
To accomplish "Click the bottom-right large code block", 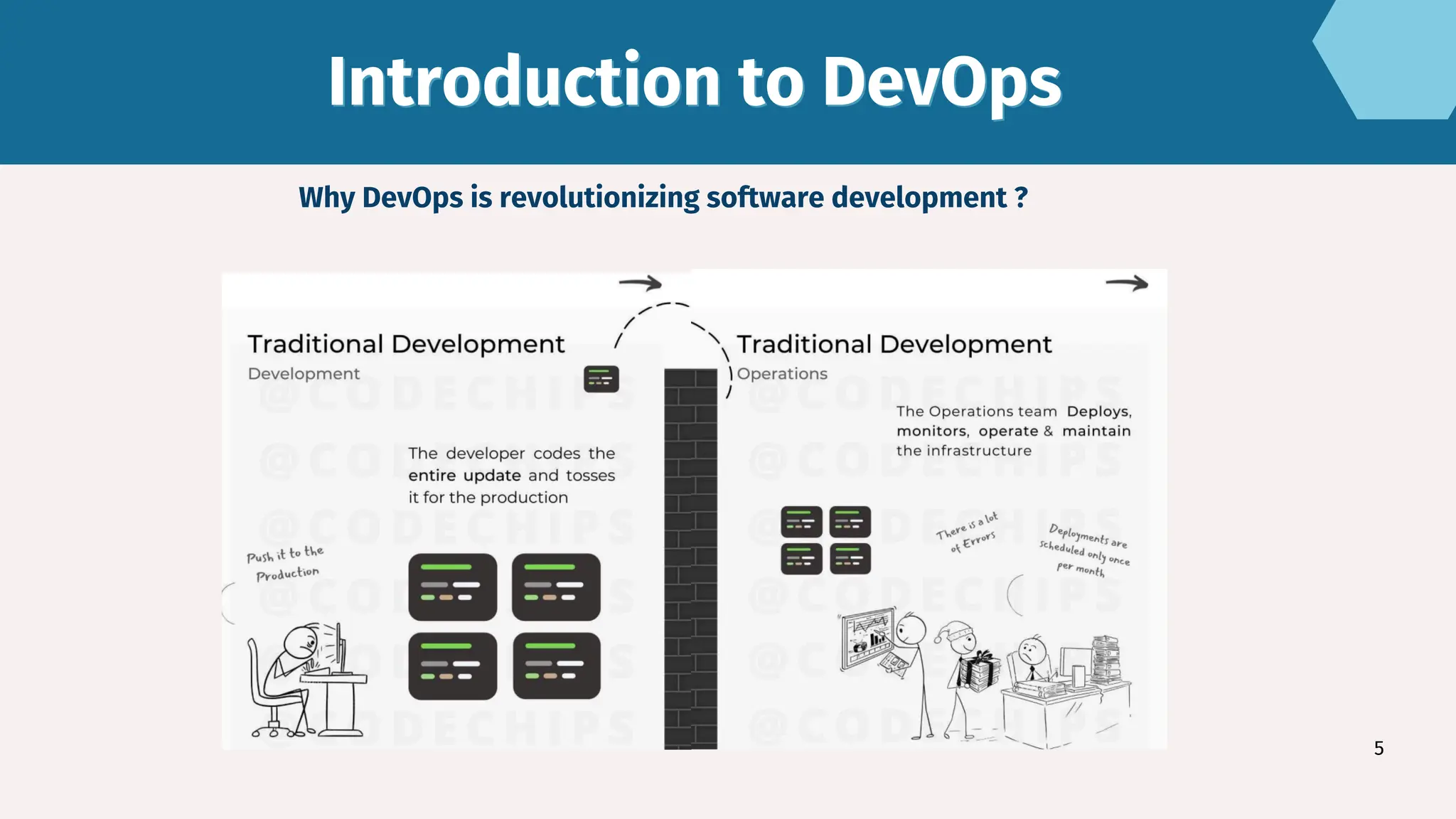I will tap(556, 666).
